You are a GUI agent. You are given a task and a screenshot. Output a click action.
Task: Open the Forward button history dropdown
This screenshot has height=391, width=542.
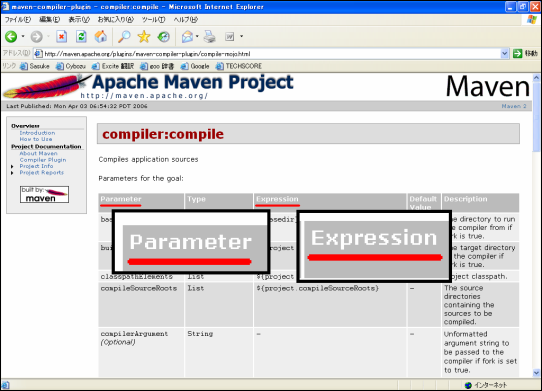pos(48,36)
